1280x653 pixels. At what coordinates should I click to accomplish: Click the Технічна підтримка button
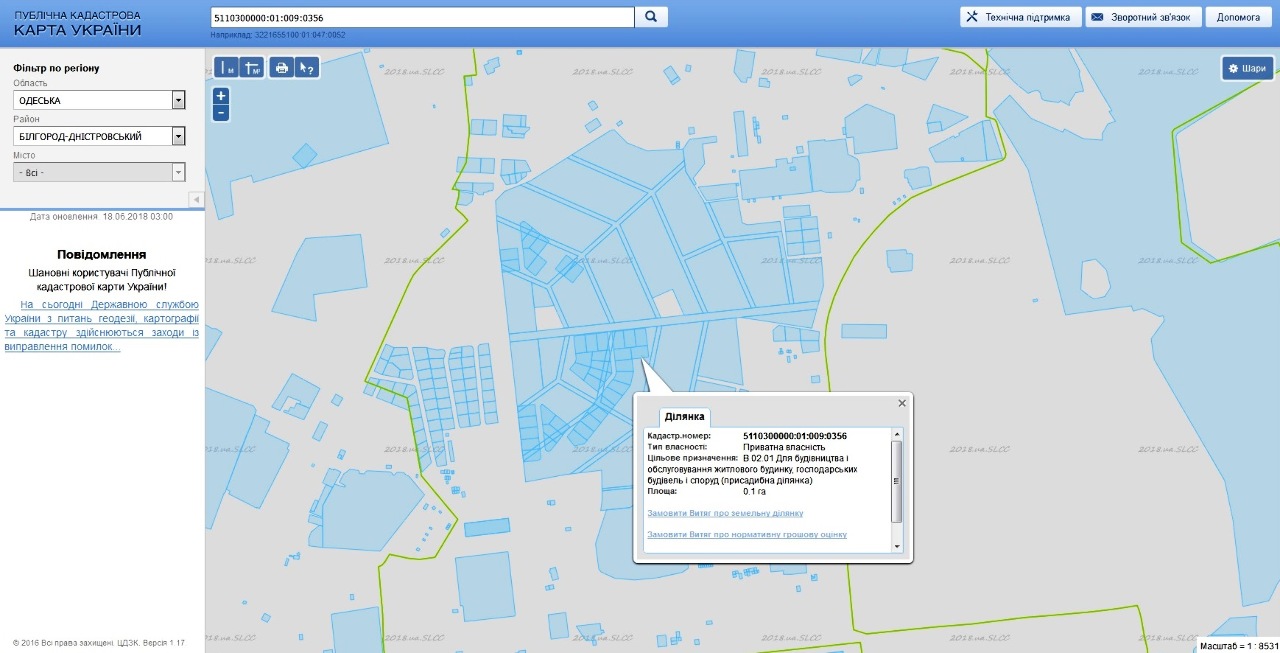pyautogui.click(x=1019, y=17)
